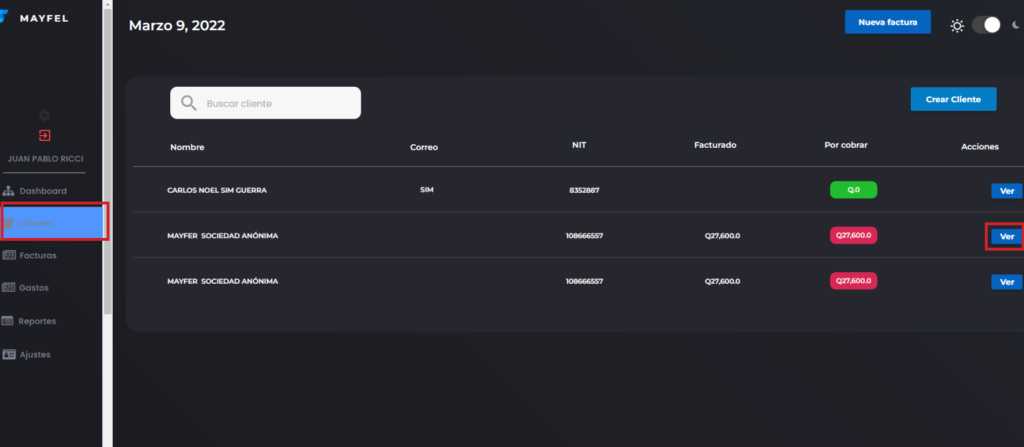Click the Crear Cliente button
The height and width of the screenshot is (447, 1024).
(x=952, y=99)
